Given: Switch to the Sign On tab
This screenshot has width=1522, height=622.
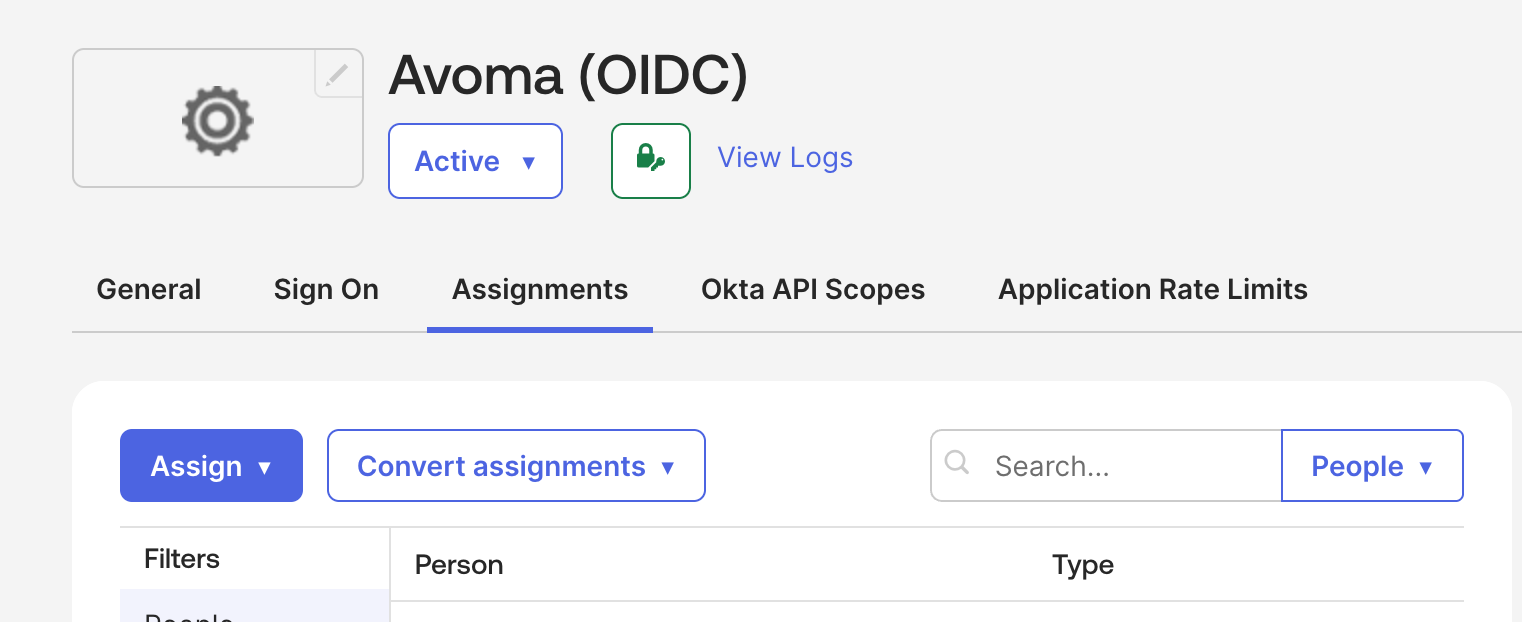Looking at the screenshot, I should [x=326, y=289].
